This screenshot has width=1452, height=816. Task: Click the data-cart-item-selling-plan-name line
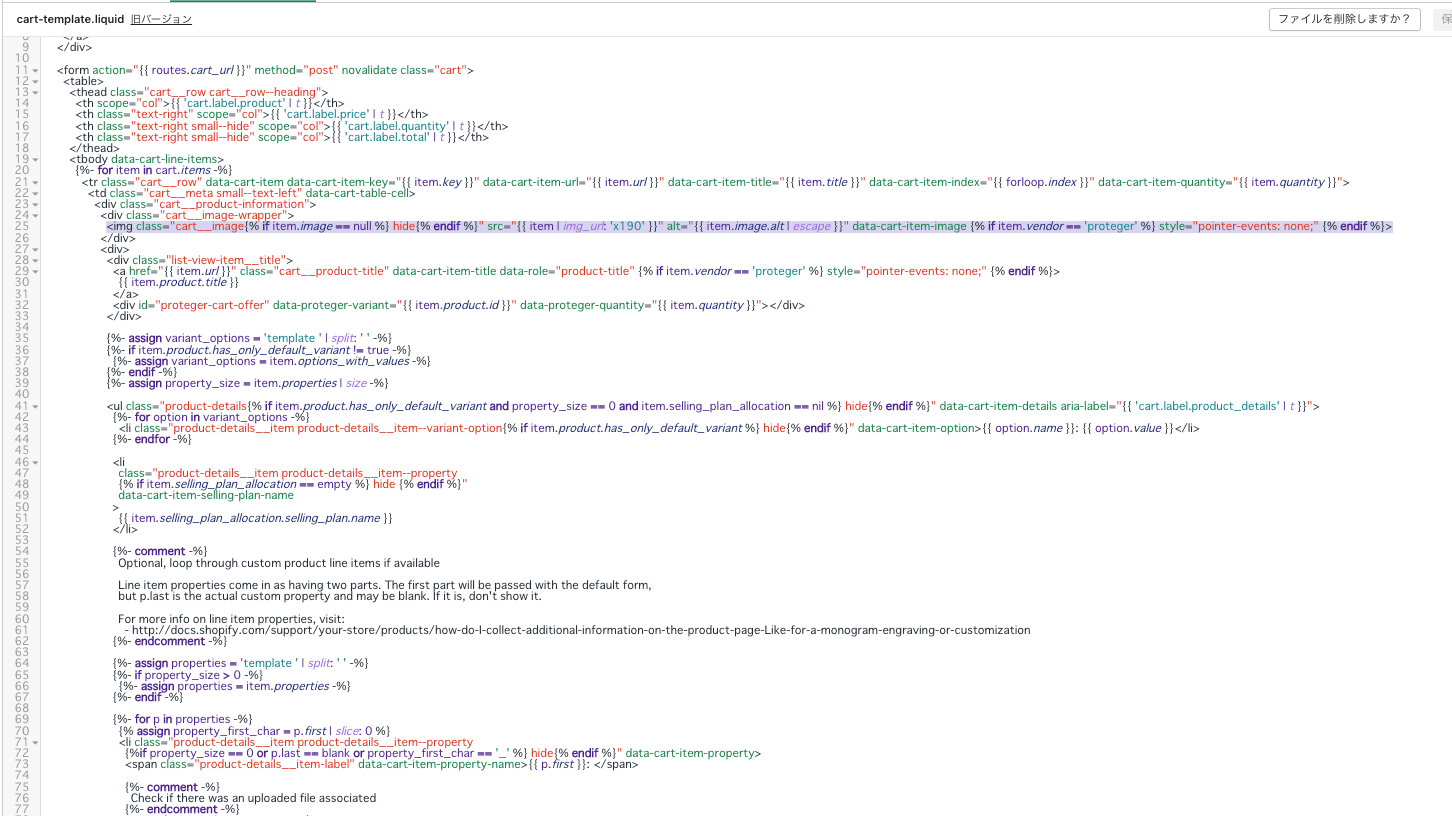(206, 496)
